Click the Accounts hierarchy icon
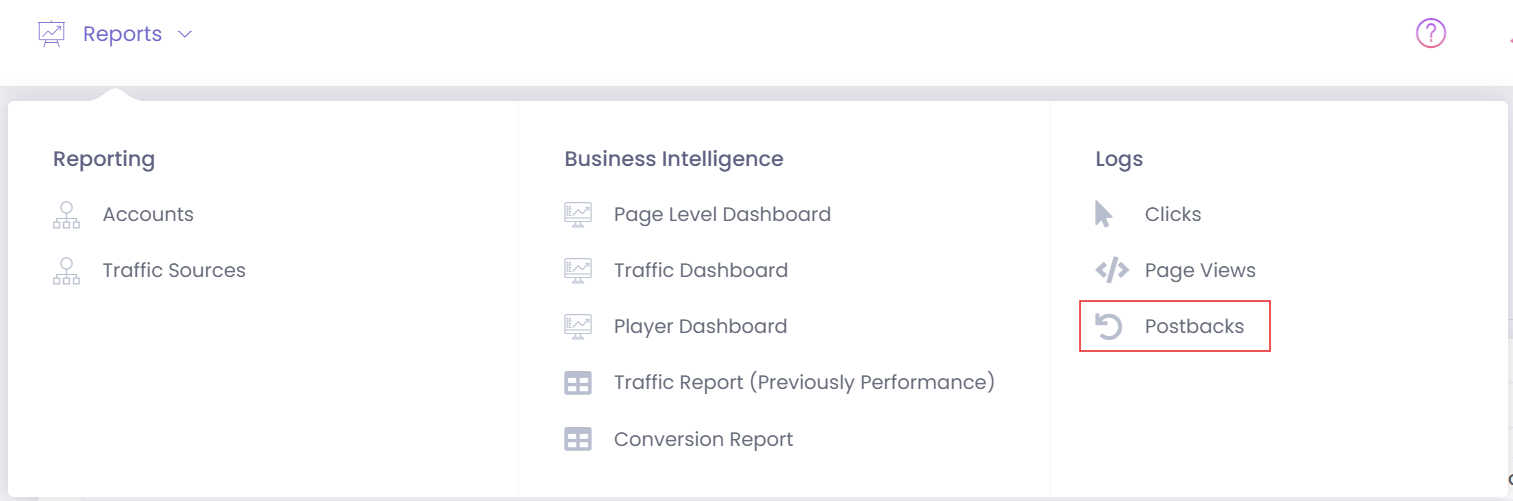The image size is (1513, 501). 66,215
